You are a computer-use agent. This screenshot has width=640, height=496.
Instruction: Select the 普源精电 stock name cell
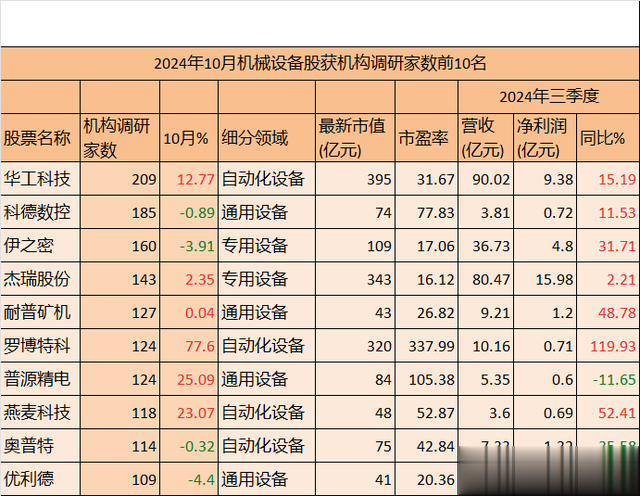[x=40, y=379]
